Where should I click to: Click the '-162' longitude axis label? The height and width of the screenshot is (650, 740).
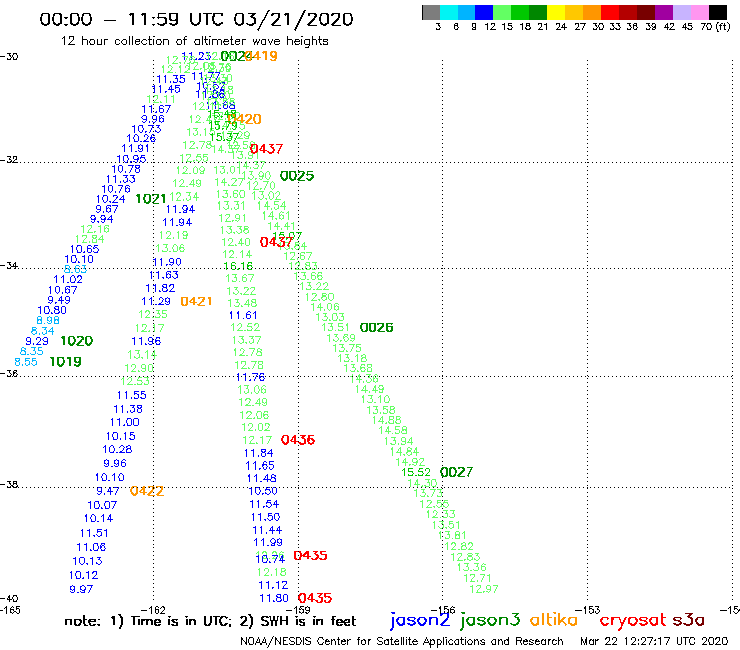(x=153, y=610)
